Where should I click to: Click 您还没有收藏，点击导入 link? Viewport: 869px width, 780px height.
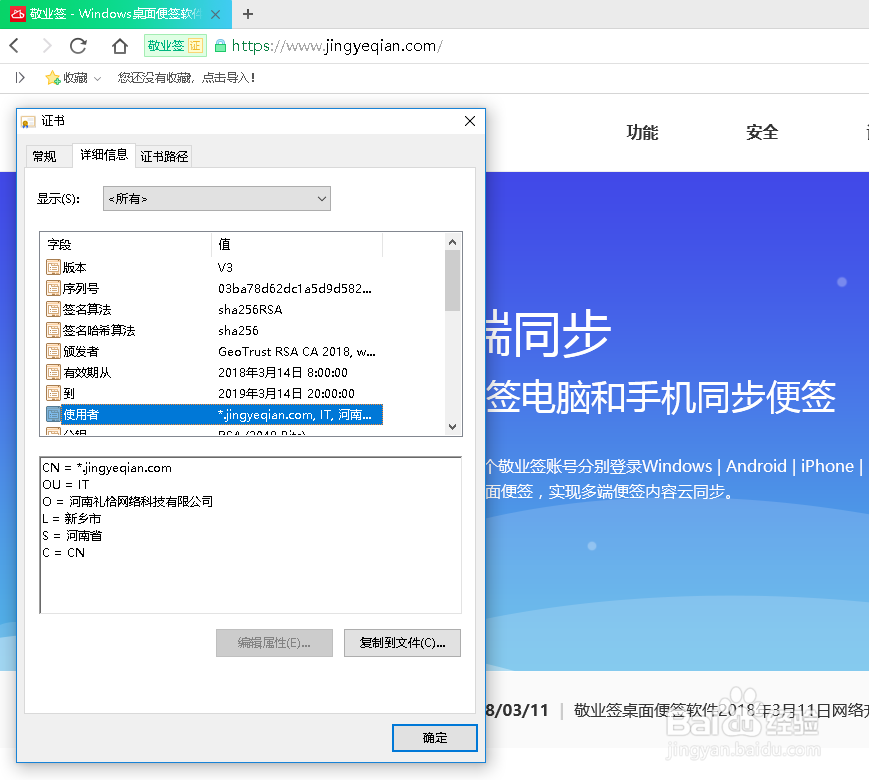click(186, 78)
